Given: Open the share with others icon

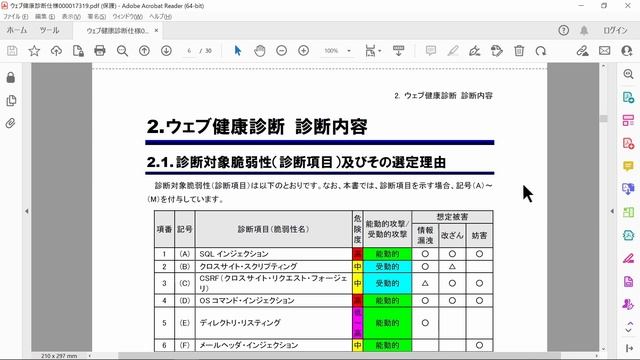Looking at the screenshot, I should pyautogui.click(x=627, y=51).
